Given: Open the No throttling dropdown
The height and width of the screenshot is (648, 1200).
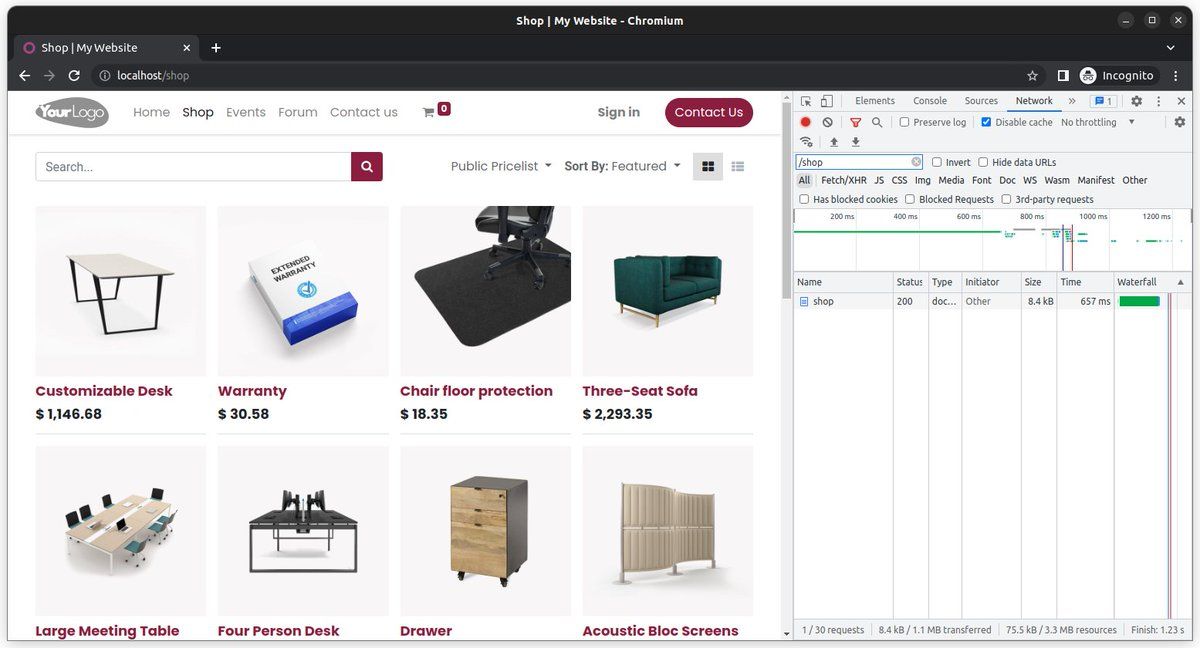Looking at the screenshot, I should (x=1098, y=122).
